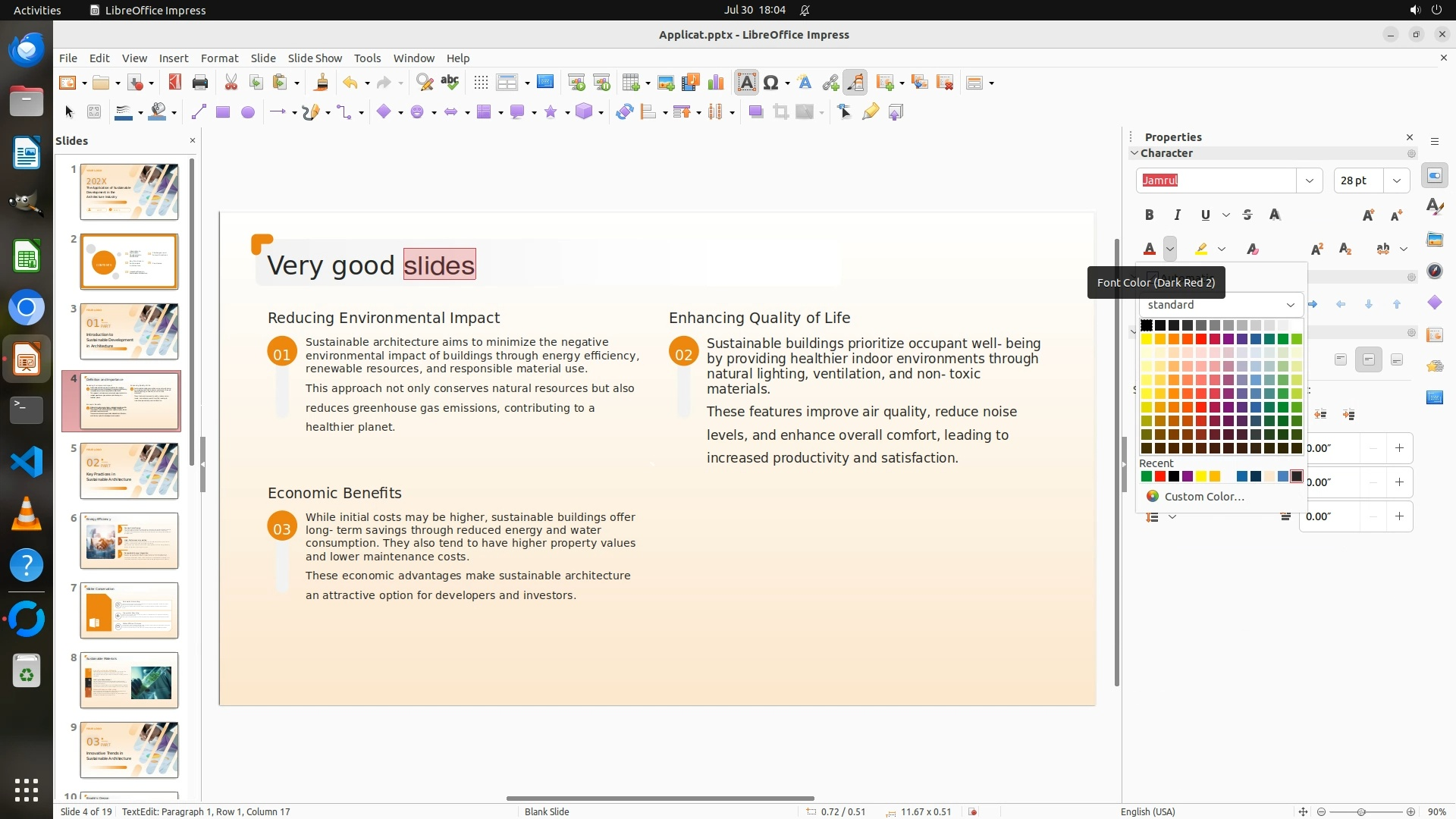Toggle Bold in Character panel

(x=1149, y=215)
